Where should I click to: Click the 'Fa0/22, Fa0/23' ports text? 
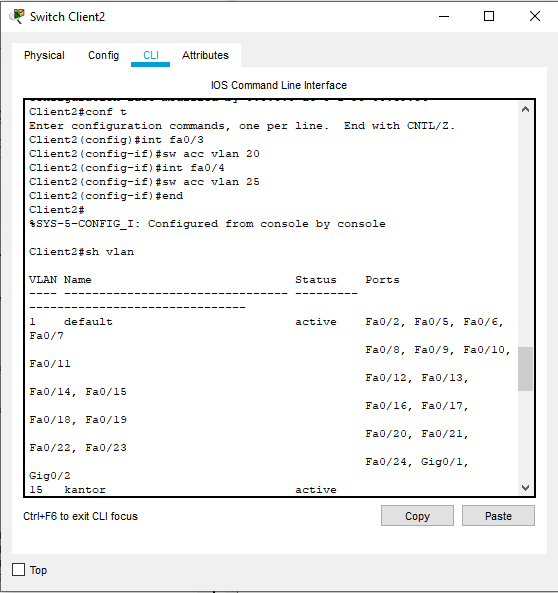pyautogui.click(x=78, y=448)
